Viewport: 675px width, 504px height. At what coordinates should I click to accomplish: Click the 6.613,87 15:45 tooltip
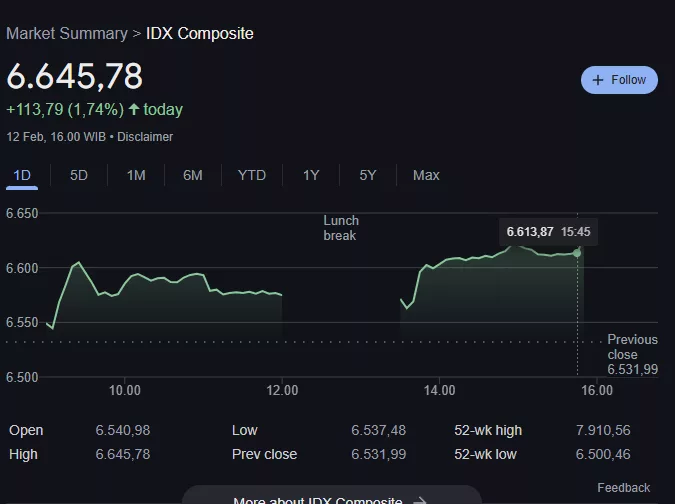(x=548, y=232)
